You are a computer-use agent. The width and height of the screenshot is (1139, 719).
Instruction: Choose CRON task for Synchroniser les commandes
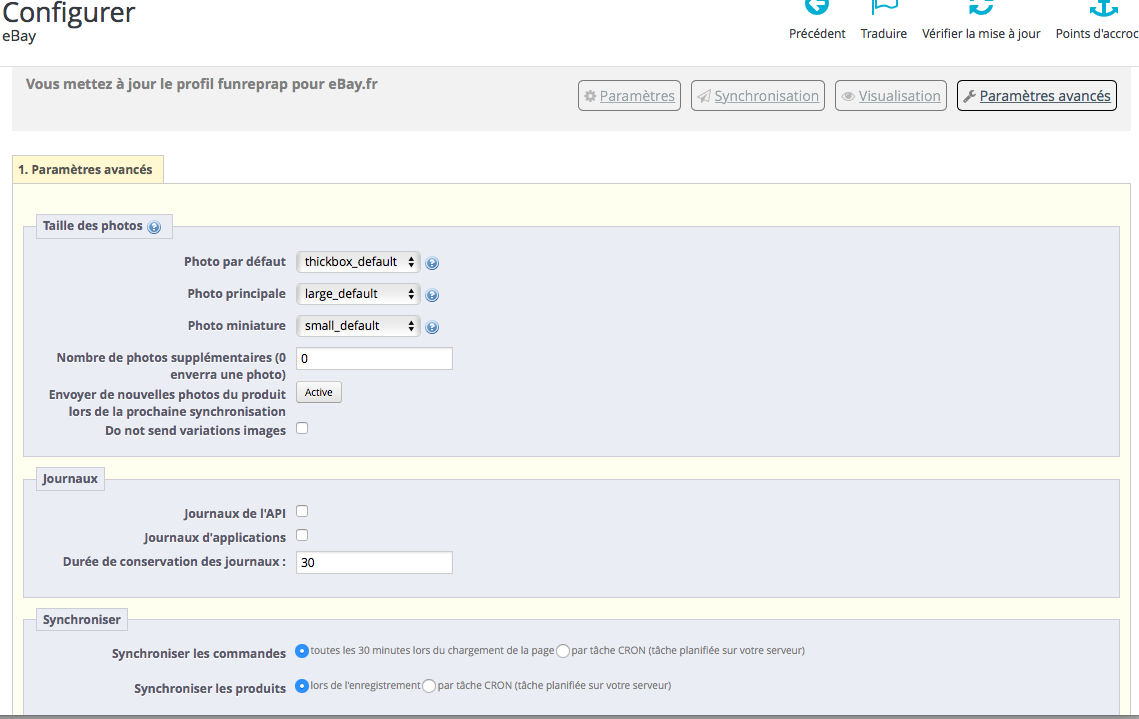pos(563,651)
